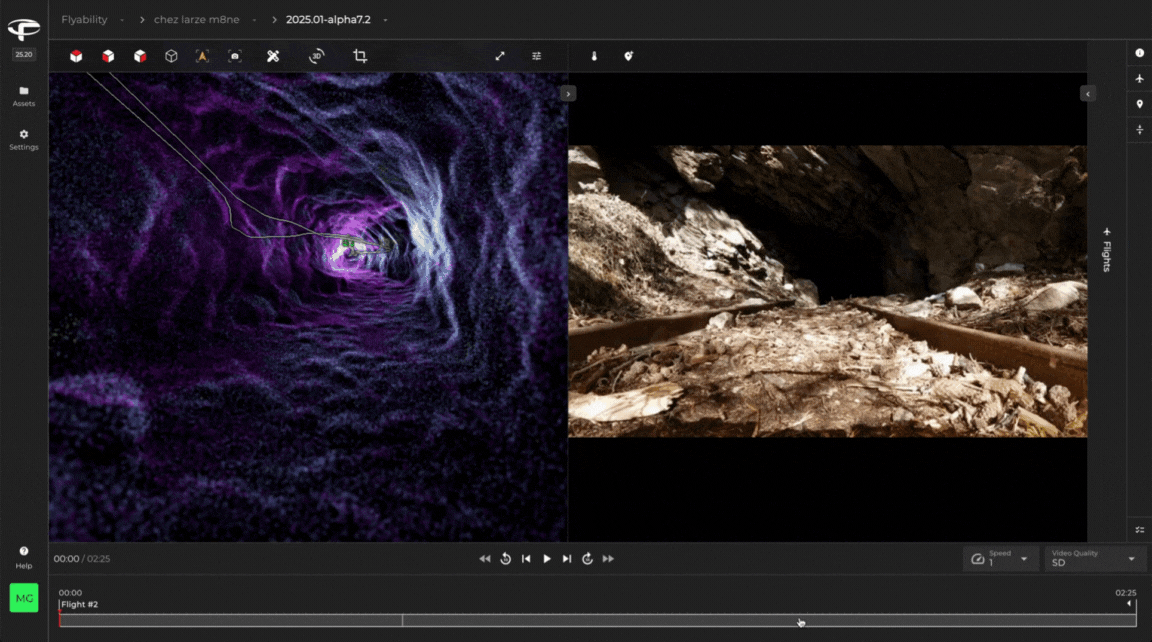The image size is (1152, 642).
Task: Open the airplane flight info panel icon
Action: (x=1139, y=78)
